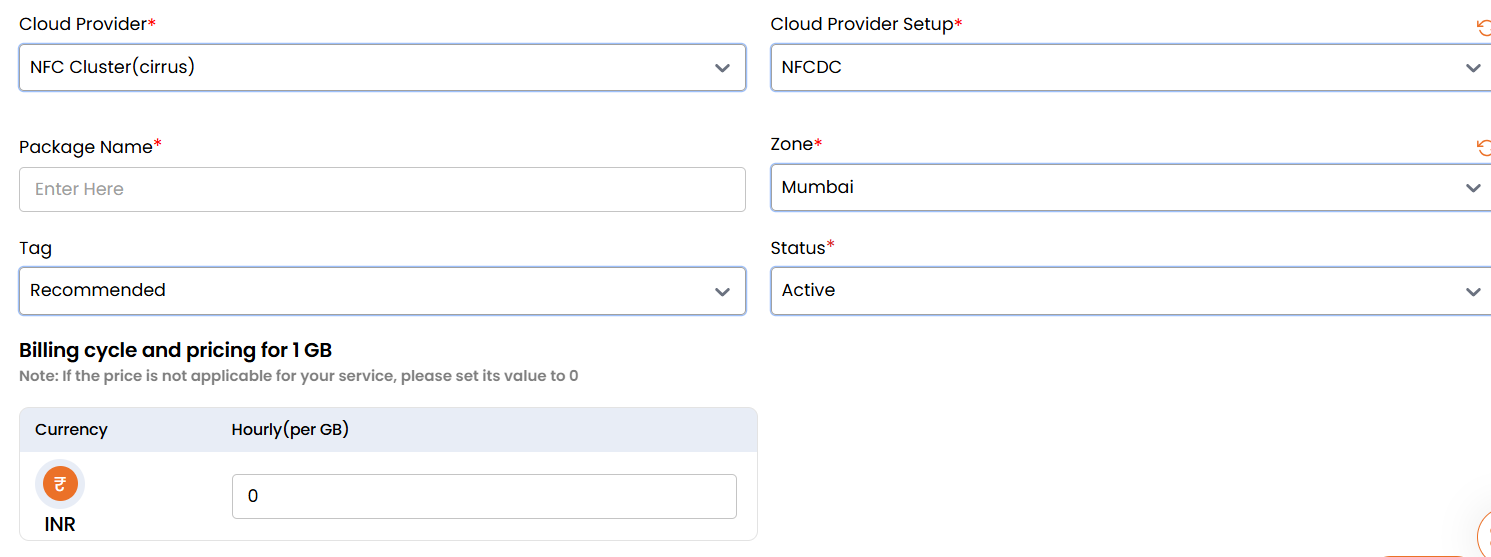Image resolution: width=1491 pixels, height=557 pixels.
Task: Click the orange rupee currency icon
Action: click(60, 485)
